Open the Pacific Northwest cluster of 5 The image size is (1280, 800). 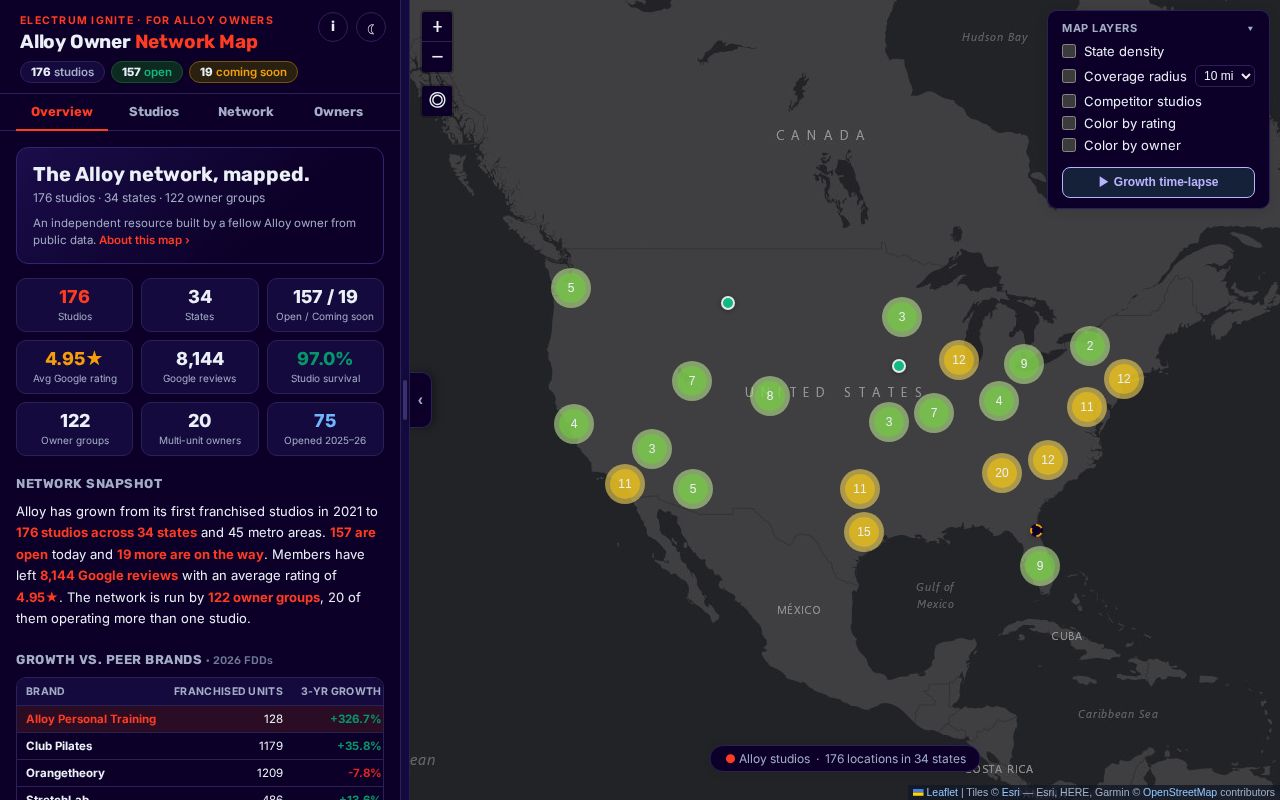[571, 288]
